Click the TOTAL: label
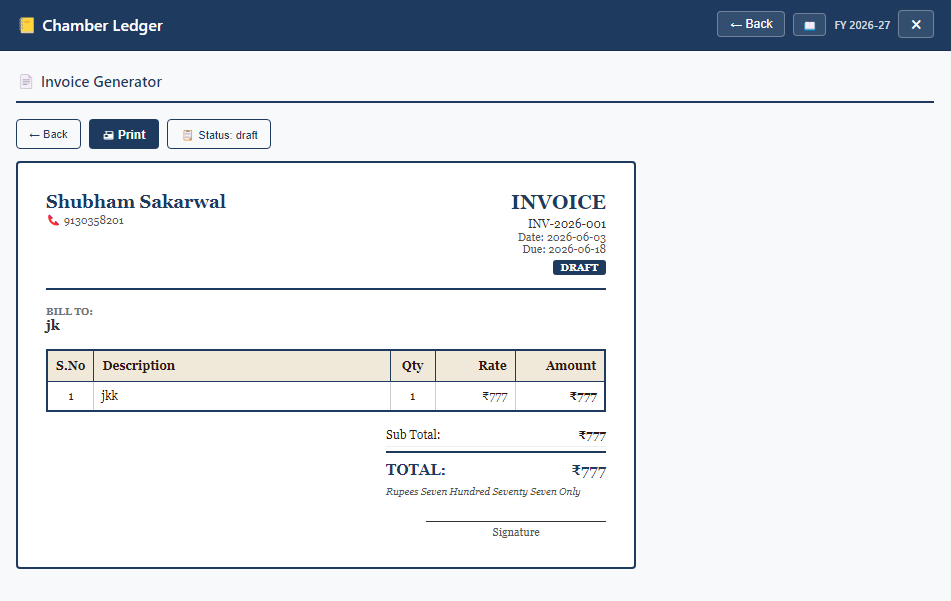 pyautogui.click(x=415, y=470)
